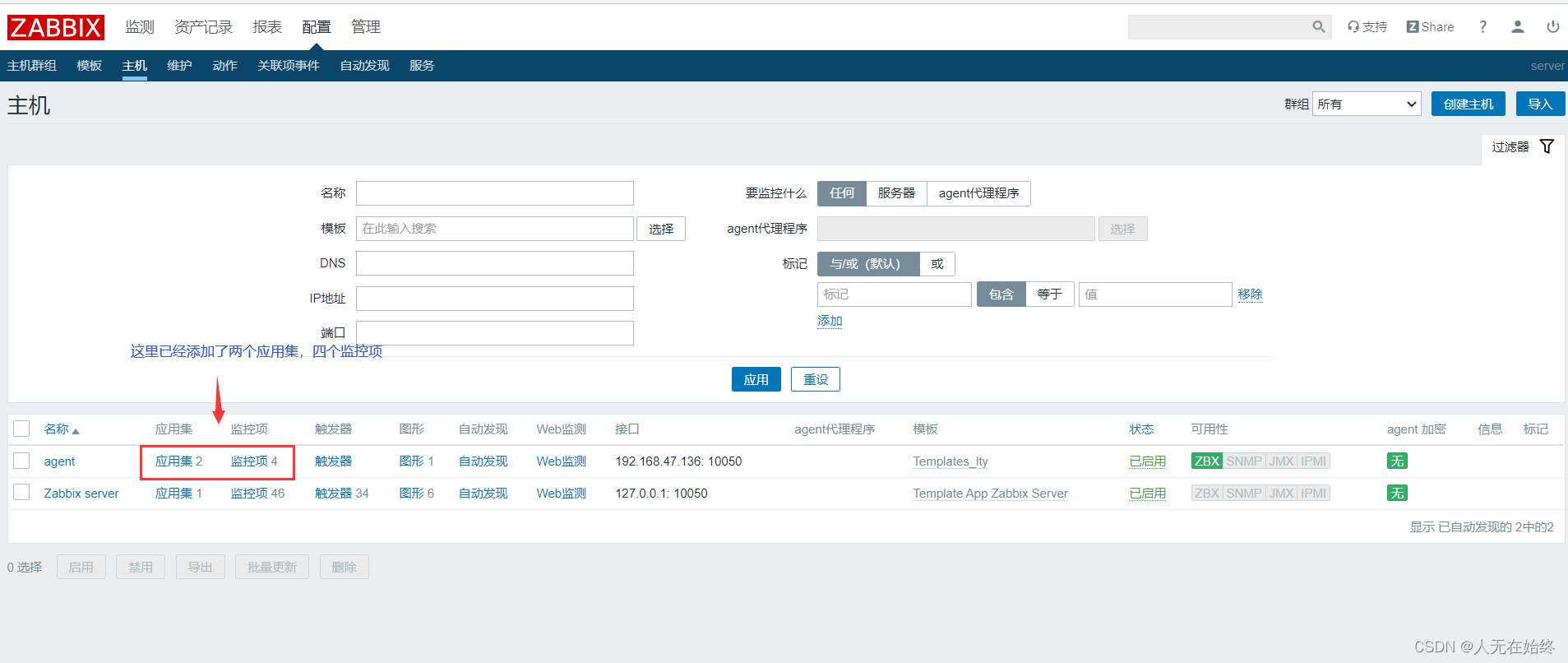
Task: Tick the select-all hosts checkbox
Action: [21, 429]
